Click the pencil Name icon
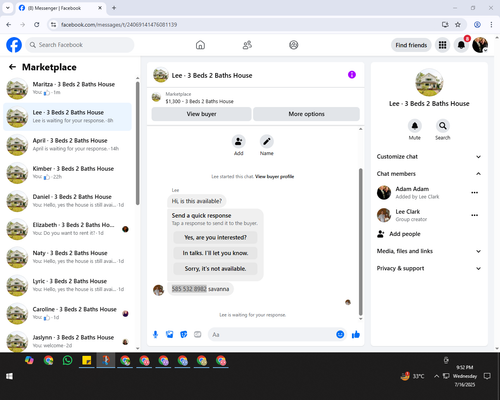The height and width of the screenshot is (400, 500). coord(267,142)
